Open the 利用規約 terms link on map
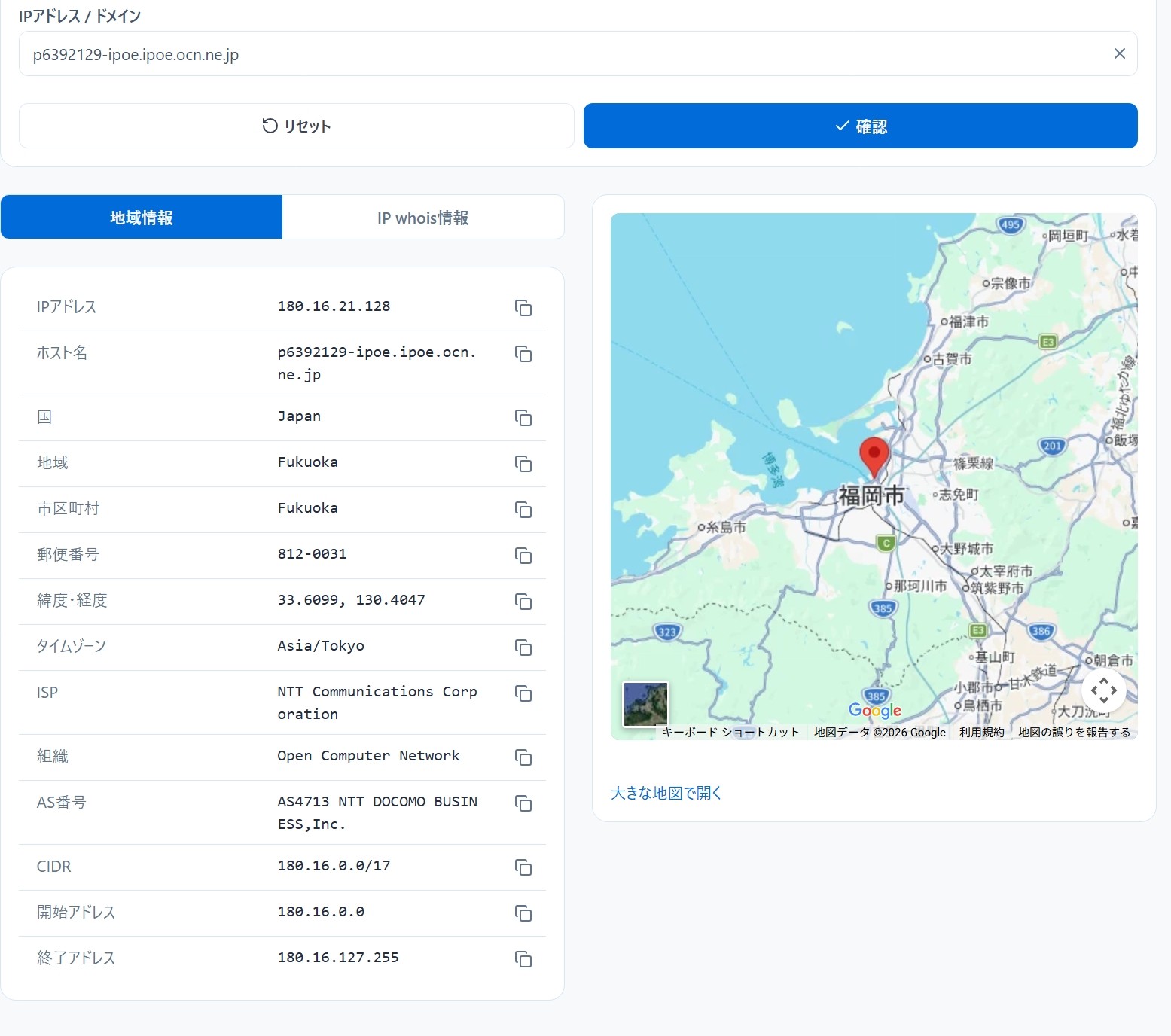Image resolution: width=1171 pixels, height=1036 pixels. click(x=982, y=732)
